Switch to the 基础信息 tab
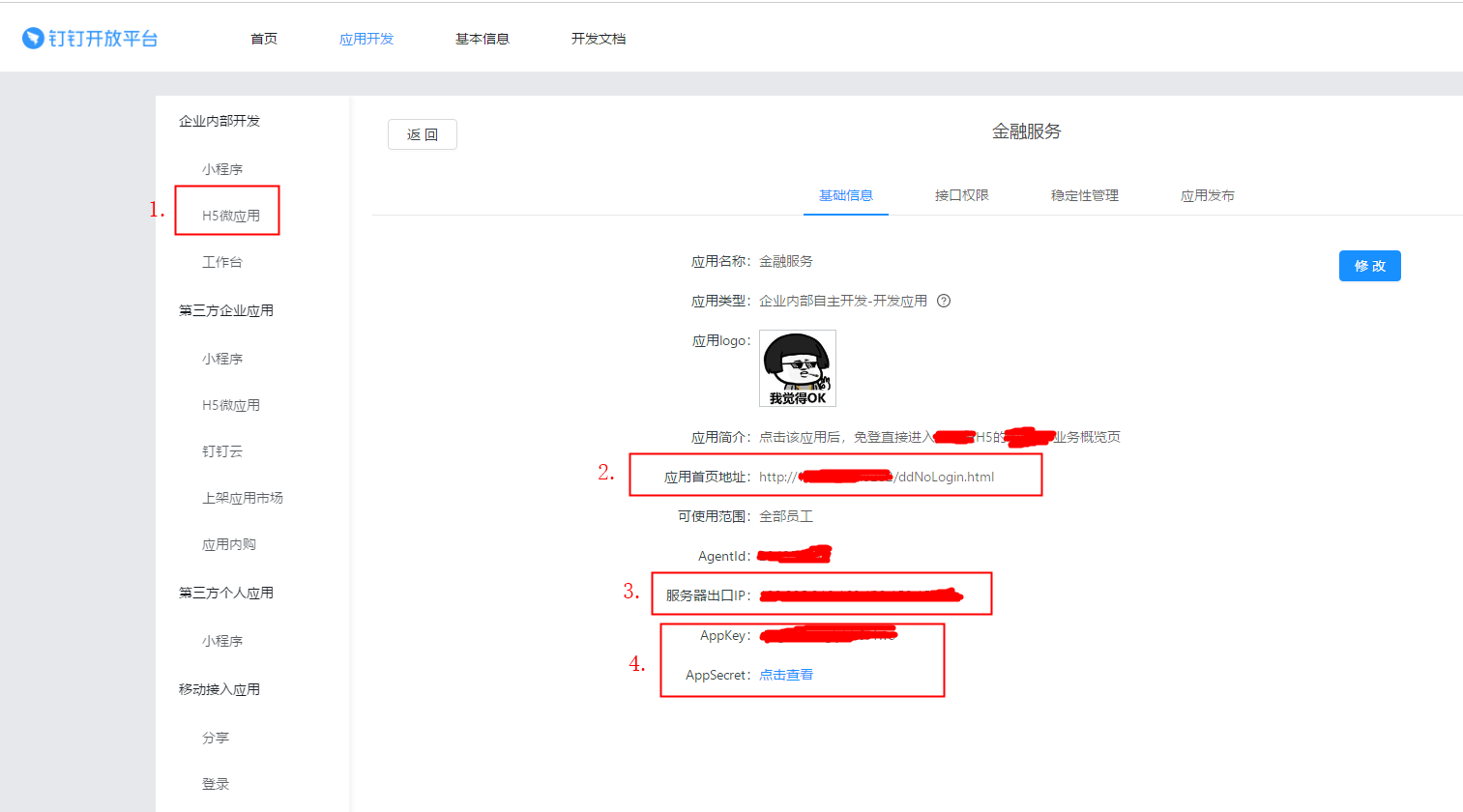1463x812 pixels. [x=846, y=195]
